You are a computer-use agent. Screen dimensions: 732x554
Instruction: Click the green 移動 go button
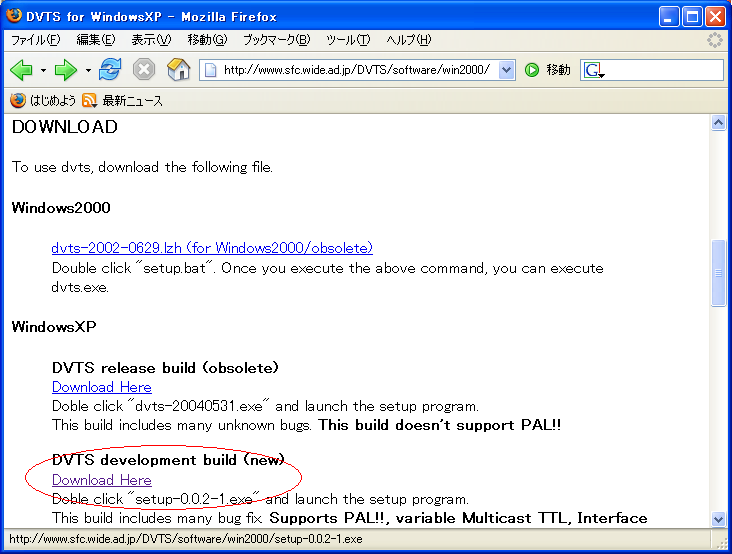point(548,70)
